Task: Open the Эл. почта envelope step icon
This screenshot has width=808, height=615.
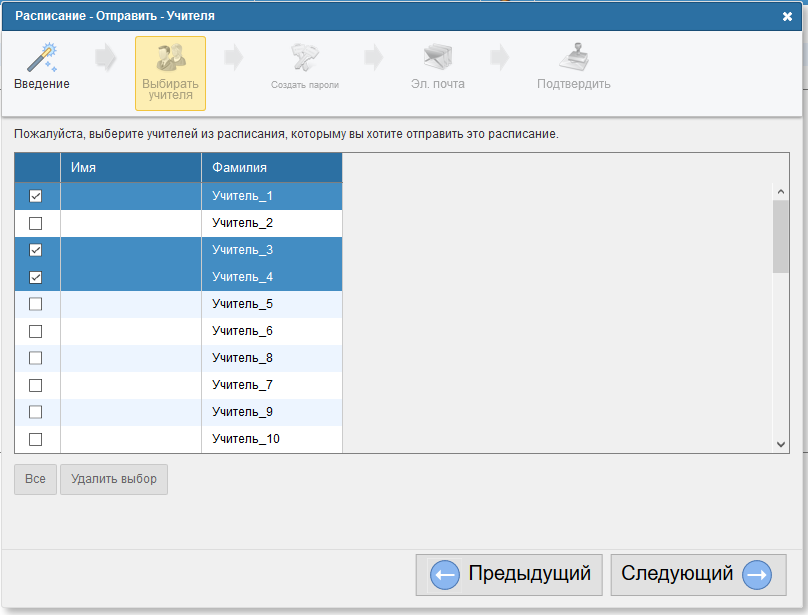Action: 438,58
